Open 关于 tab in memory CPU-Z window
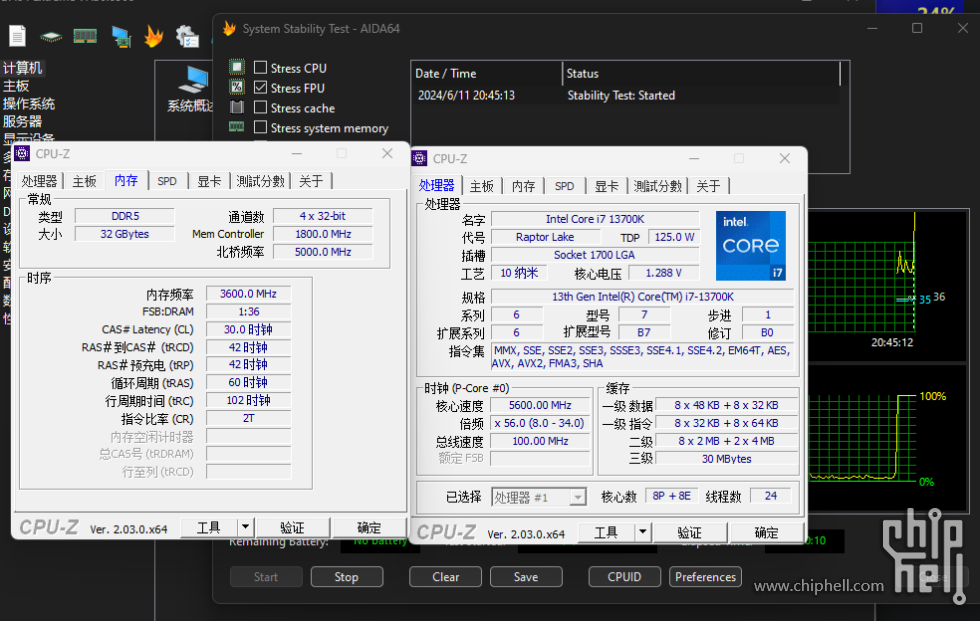The image size is (980, 621). 311,181
